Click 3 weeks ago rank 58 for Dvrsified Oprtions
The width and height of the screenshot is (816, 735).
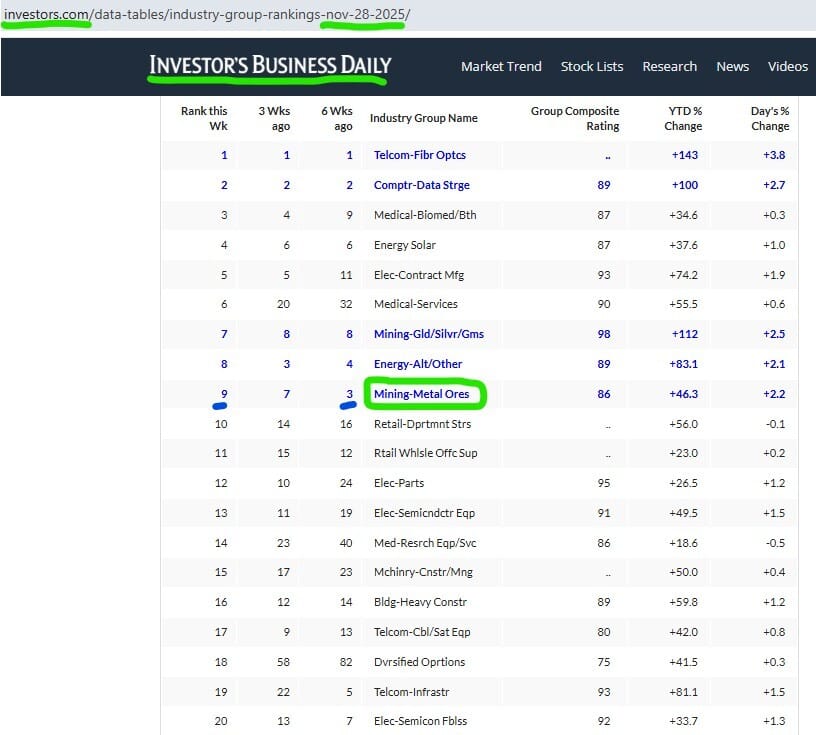[x=284, y=662]
